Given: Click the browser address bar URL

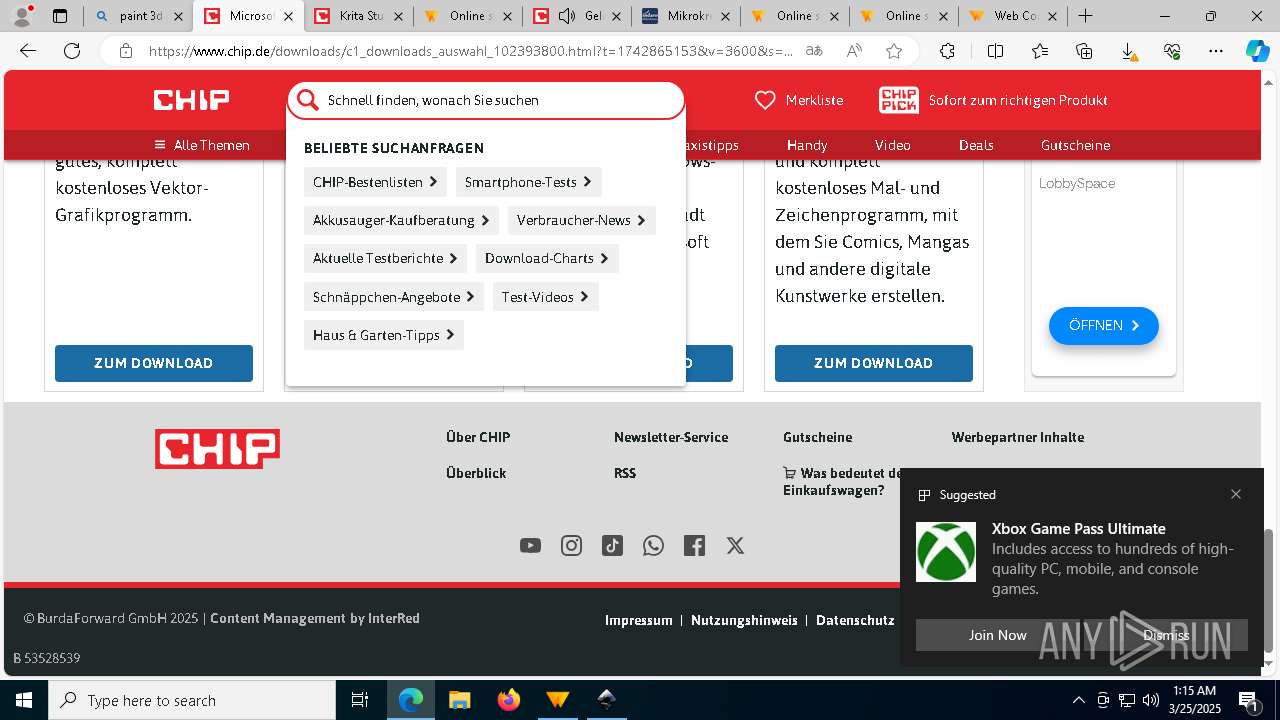Looking at the screenshot, I should pos(470,51).
